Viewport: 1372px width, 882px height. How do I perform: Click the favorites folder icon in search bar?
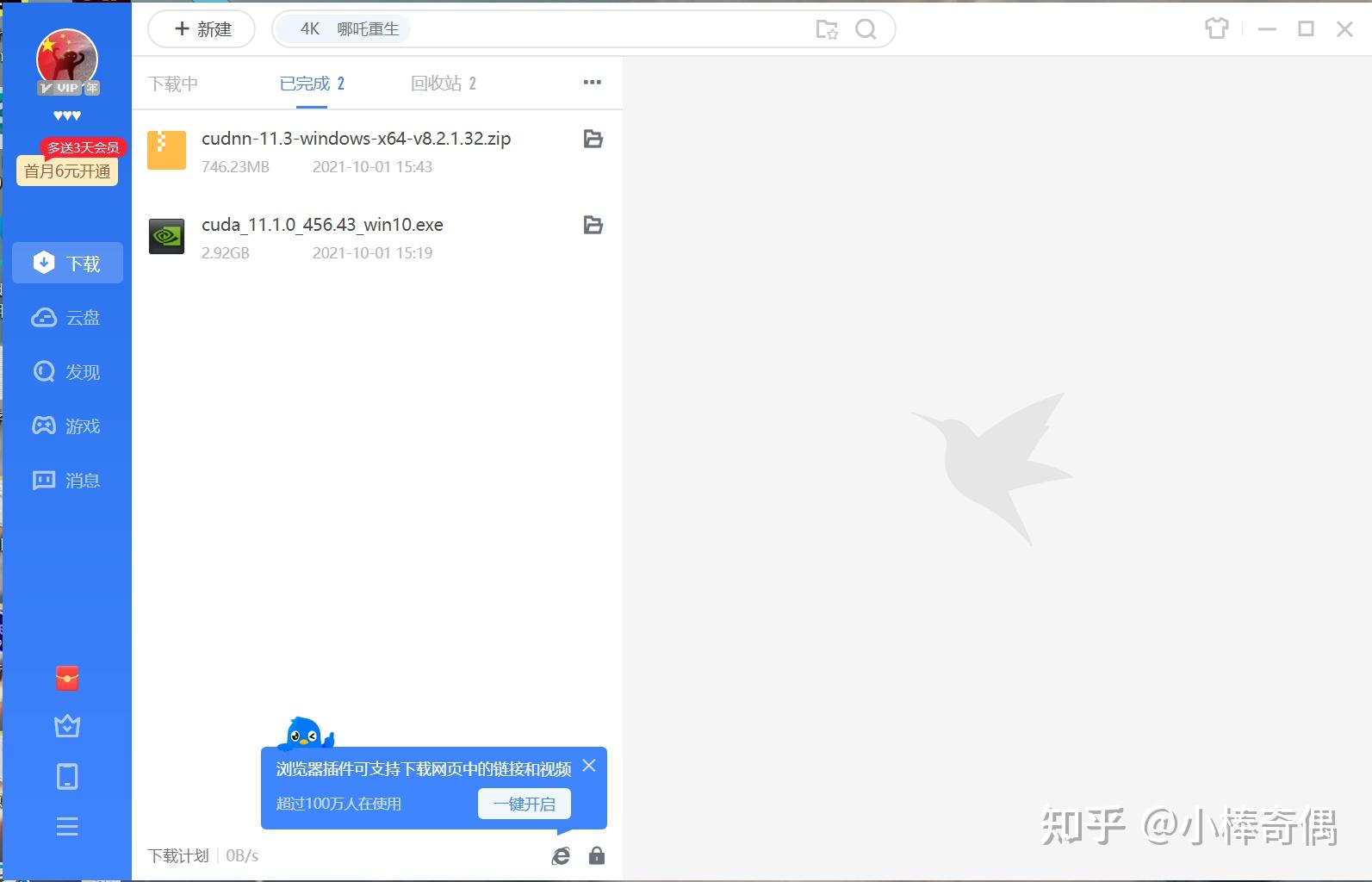pos(827,29)
